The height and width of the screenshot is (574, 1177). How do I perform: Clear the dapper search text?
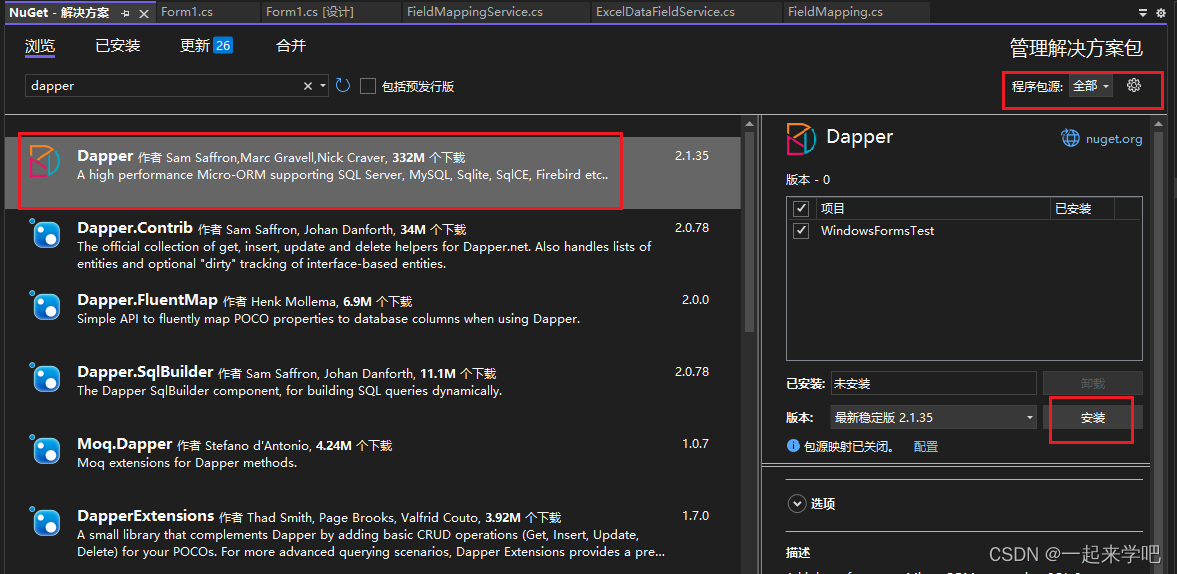click(308, 86)
